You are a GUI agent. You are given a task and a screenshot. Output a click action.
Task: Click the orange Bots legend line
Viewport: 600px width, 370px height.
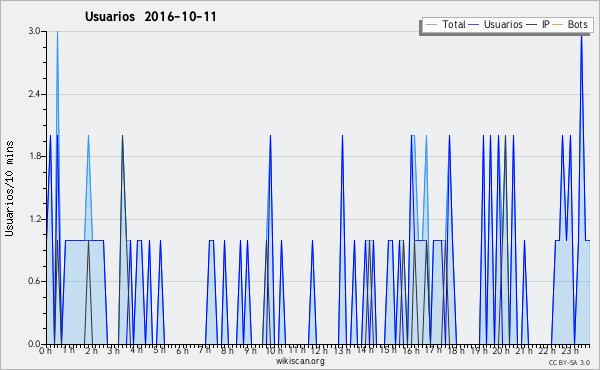click(x=558, y=24)
